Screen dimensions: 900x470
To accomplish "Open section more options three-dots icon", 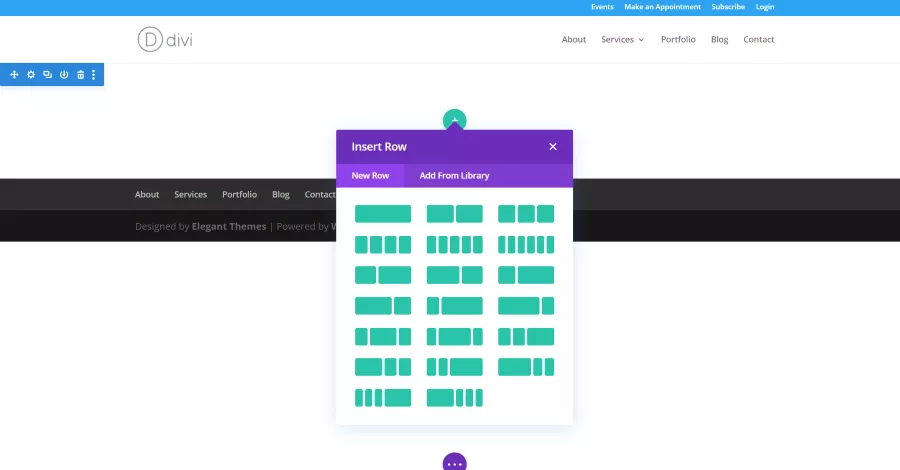I will [x=94, y=75].
